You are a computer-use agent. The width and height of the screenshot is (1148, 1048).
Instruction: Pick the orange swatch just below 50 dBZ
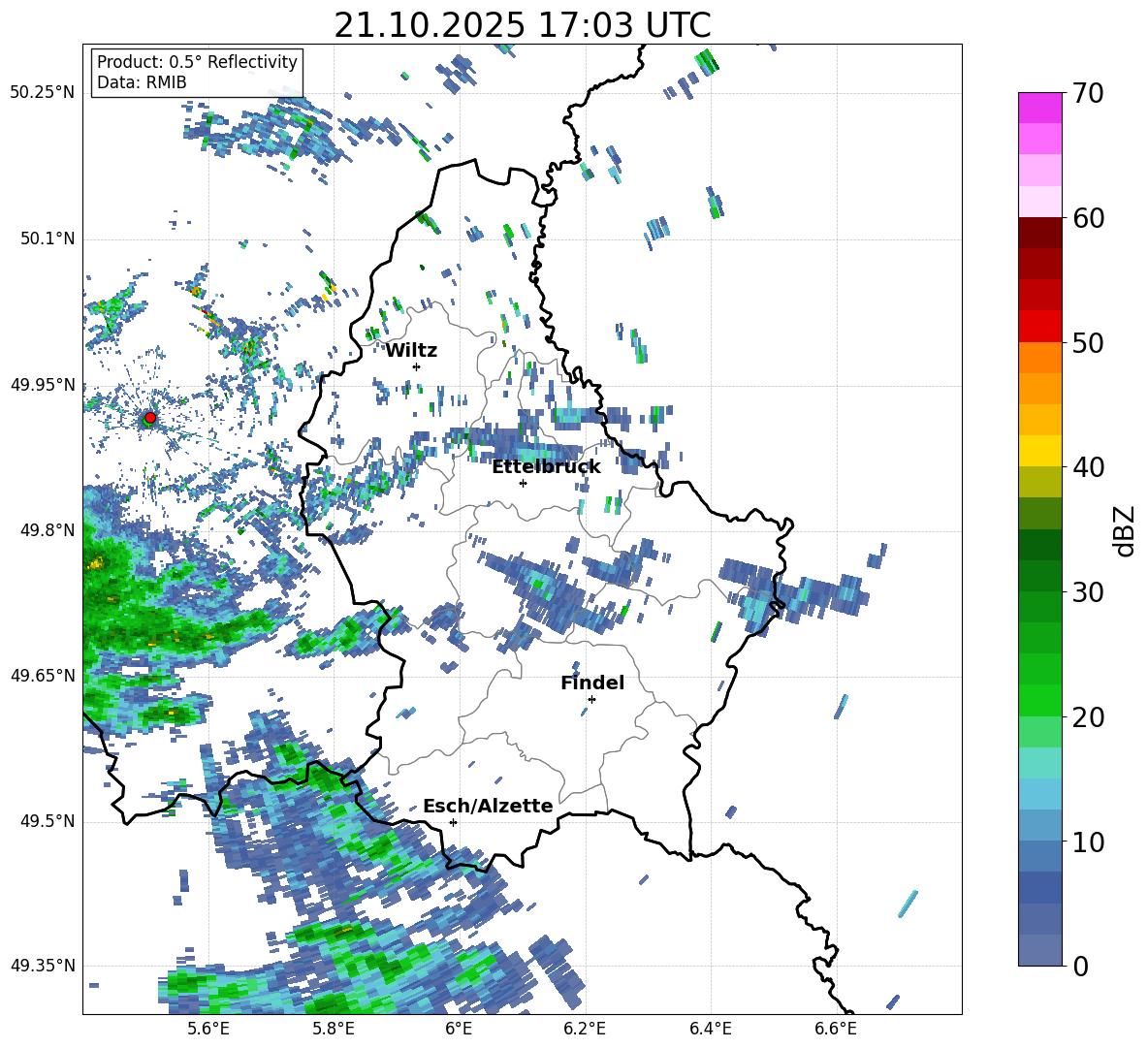point(1039,357)
